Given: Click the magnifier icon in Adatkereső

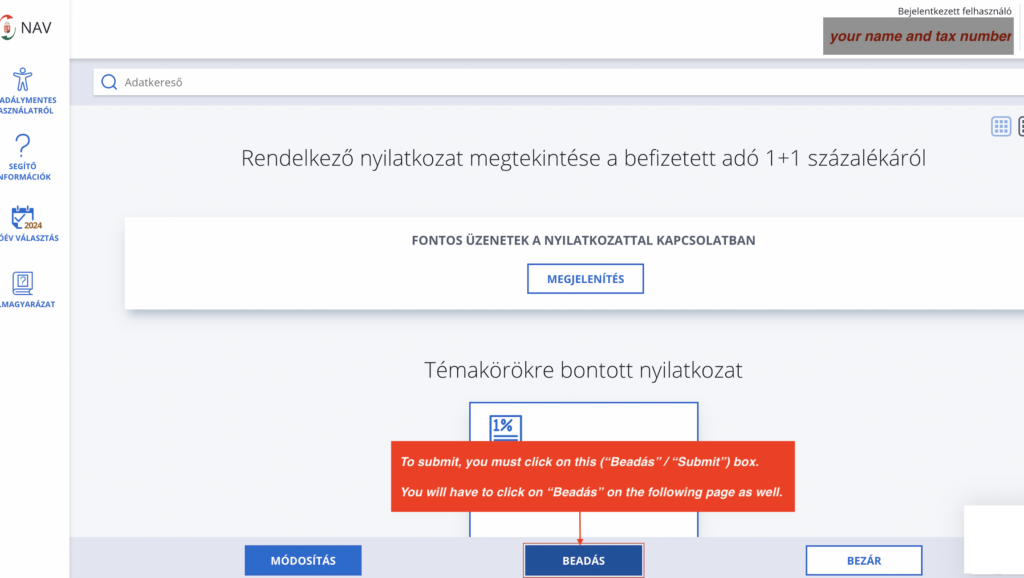Looking at the screenshot, I should pos(109,82).
